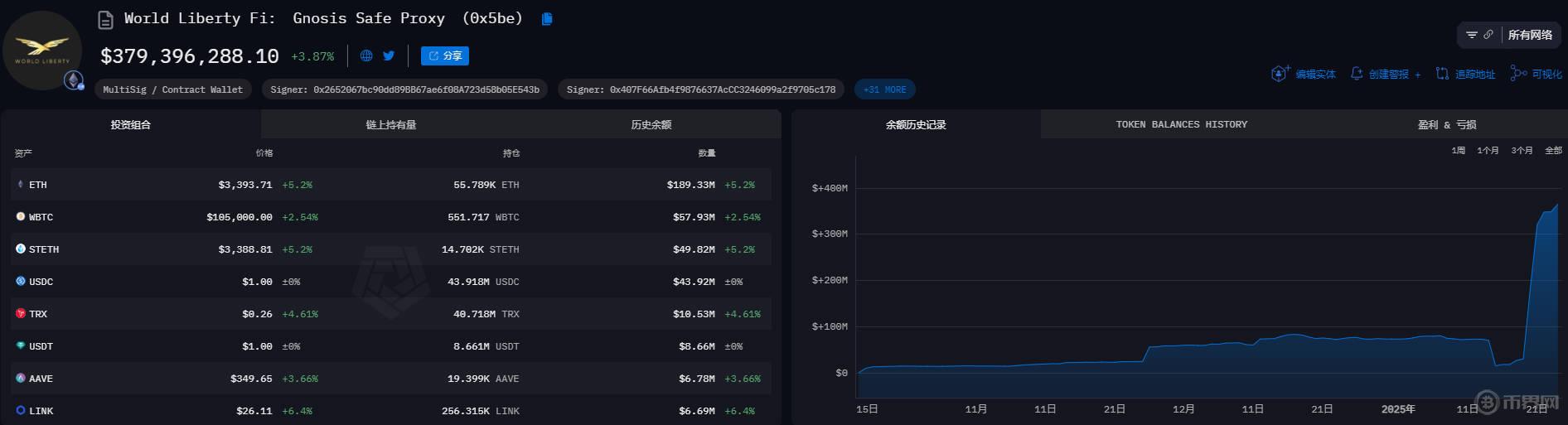Click the Ethereum badge on the logo
Screen dimensions: 1568x425
(75, 80)
